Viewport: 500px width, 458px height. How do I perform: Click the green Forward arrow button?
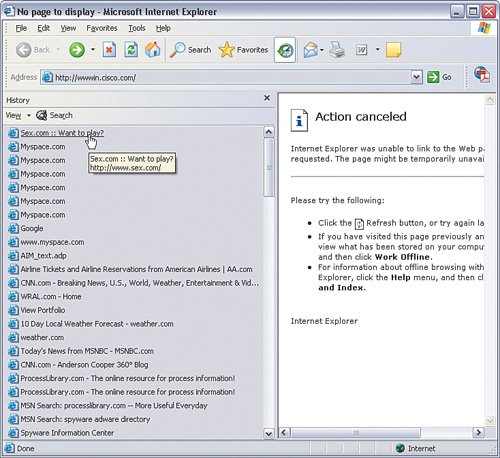77,50
